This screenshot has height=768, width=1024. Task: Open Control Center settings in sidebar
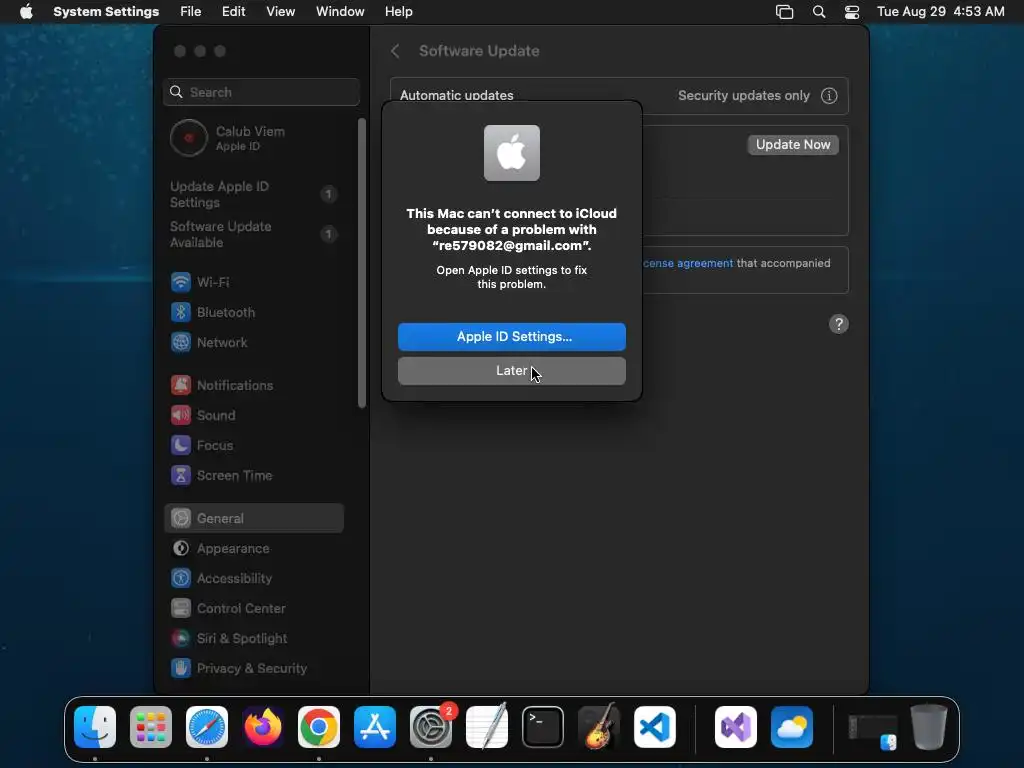click(253, 609)
